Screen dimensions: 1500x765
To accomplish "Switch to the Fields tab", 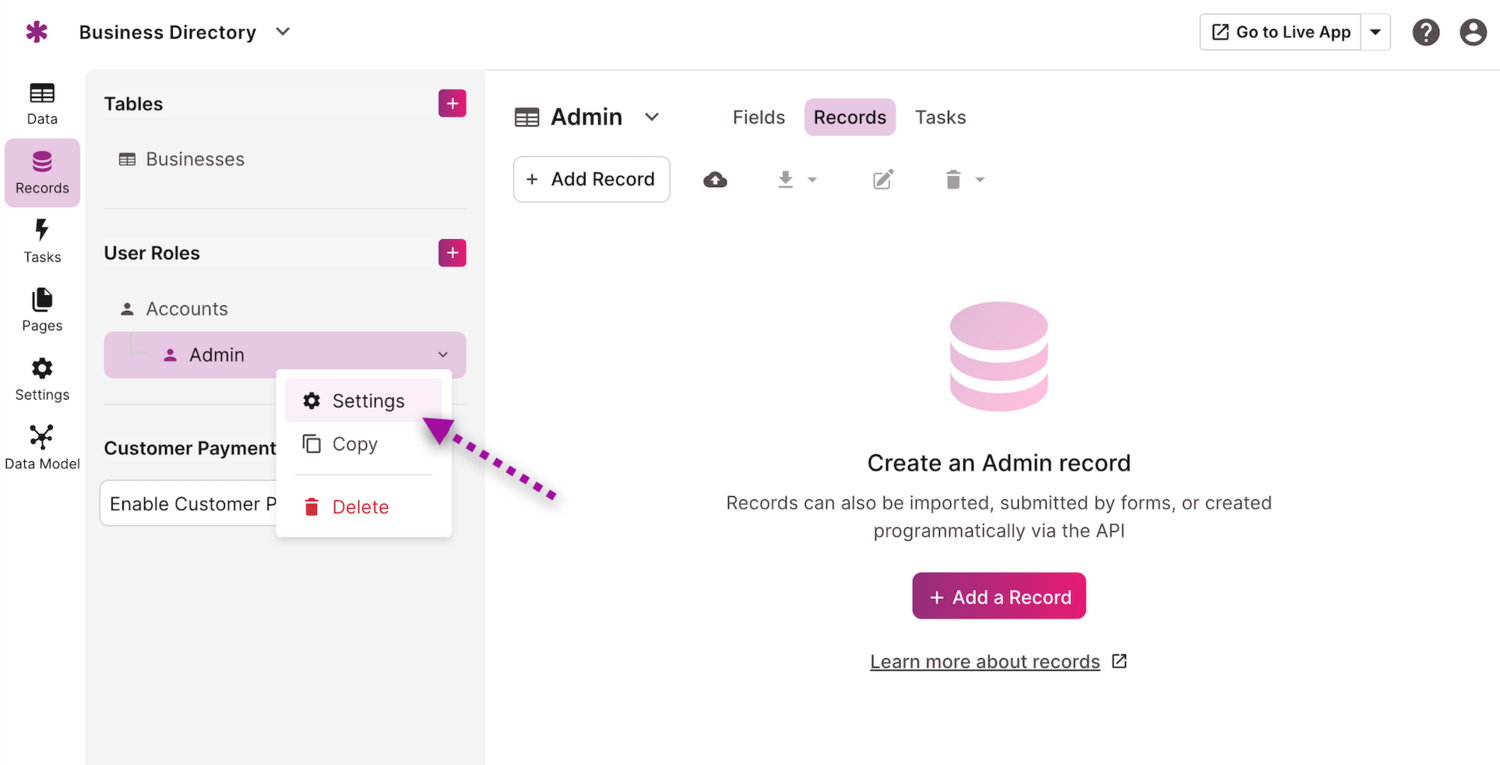I will click(758, 117).
